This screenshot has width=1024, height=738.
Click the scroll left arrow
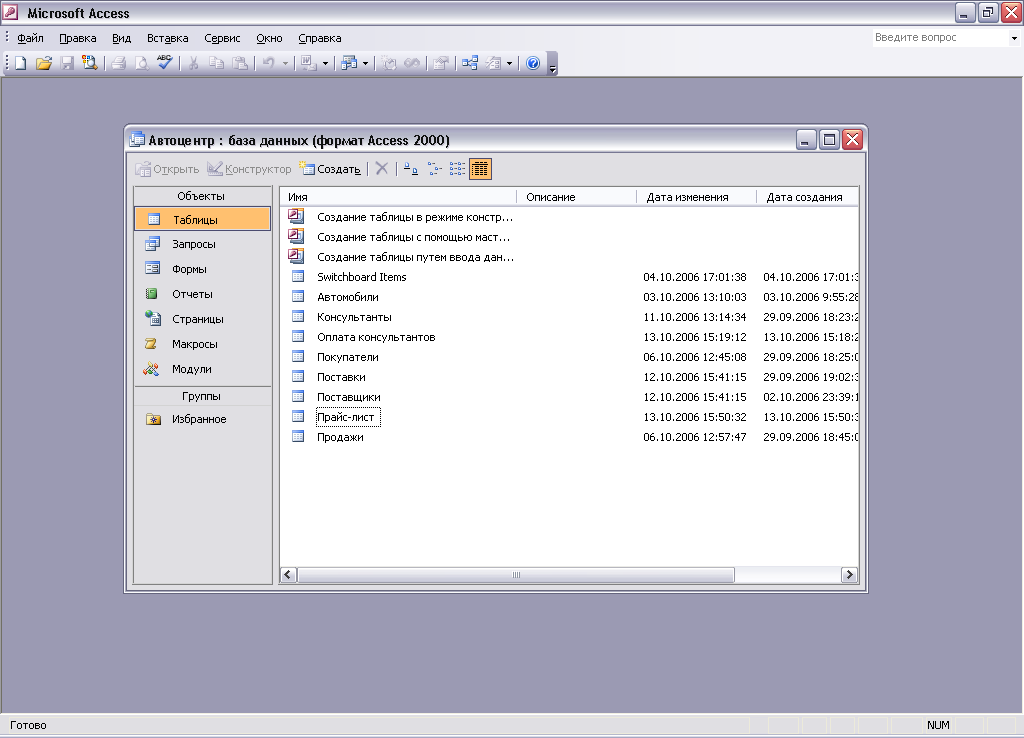pyautogui.click(x=289, y=575)
